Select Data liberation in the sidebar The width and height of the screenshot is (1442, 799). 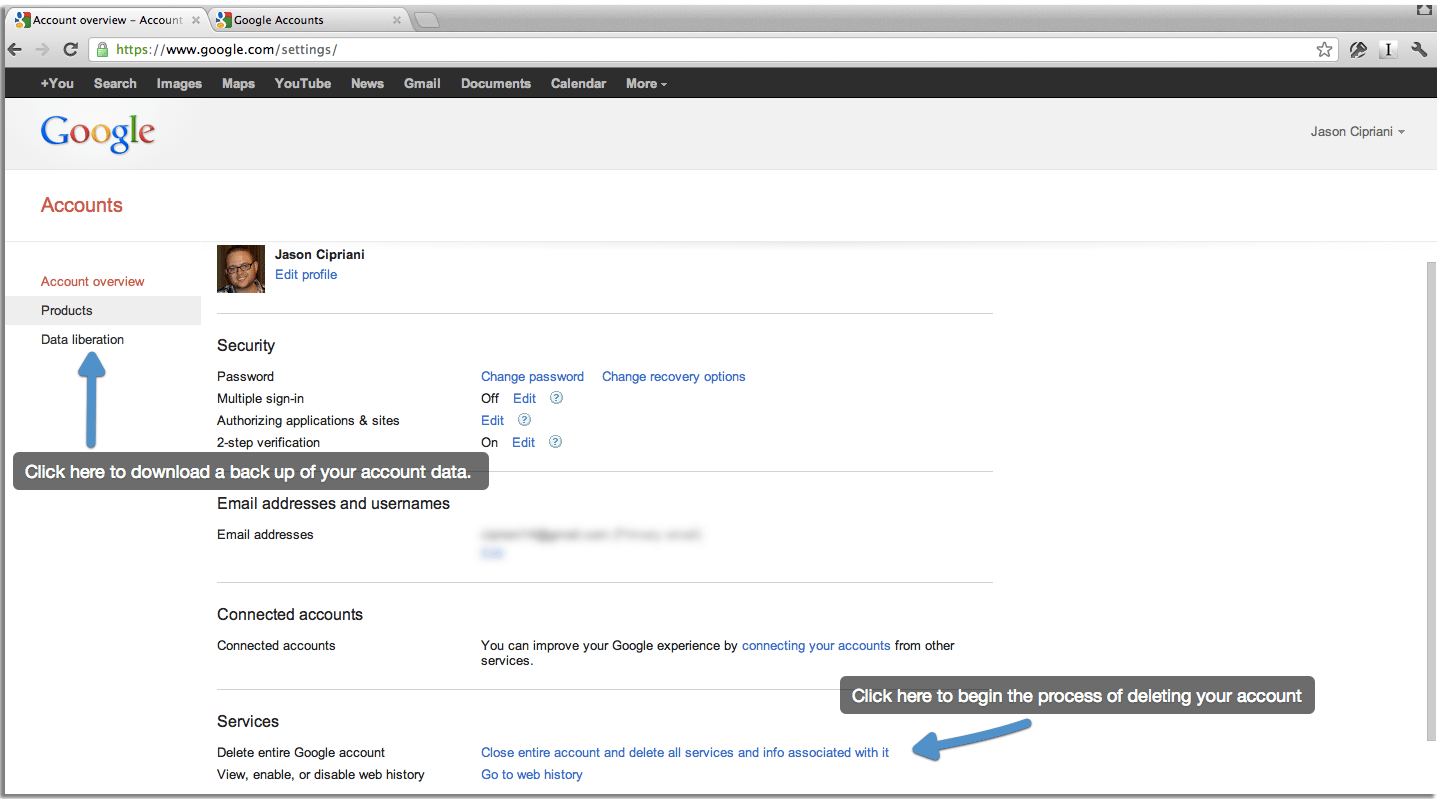click(x=83, y=340)
